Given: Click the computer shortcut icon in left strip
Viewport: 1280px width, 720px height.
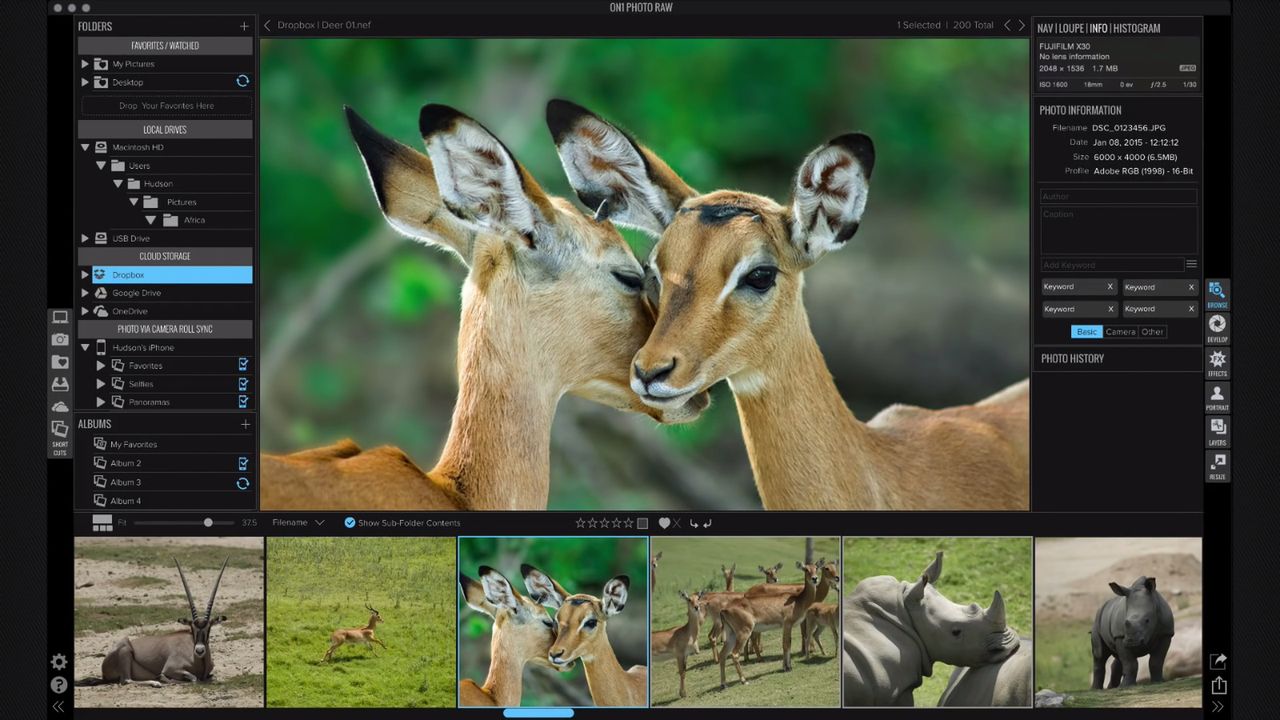Looking at the screenshot, I should click(x=60, y=317).
